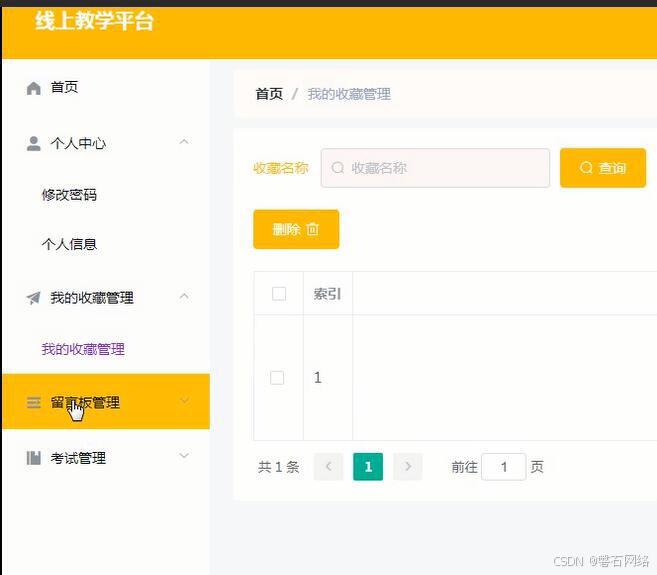The height and width of the screenshot is (575, 657).
Task: Click the 我的收藏管理 breadcrumb text
Action: click(x=349, y=94)
